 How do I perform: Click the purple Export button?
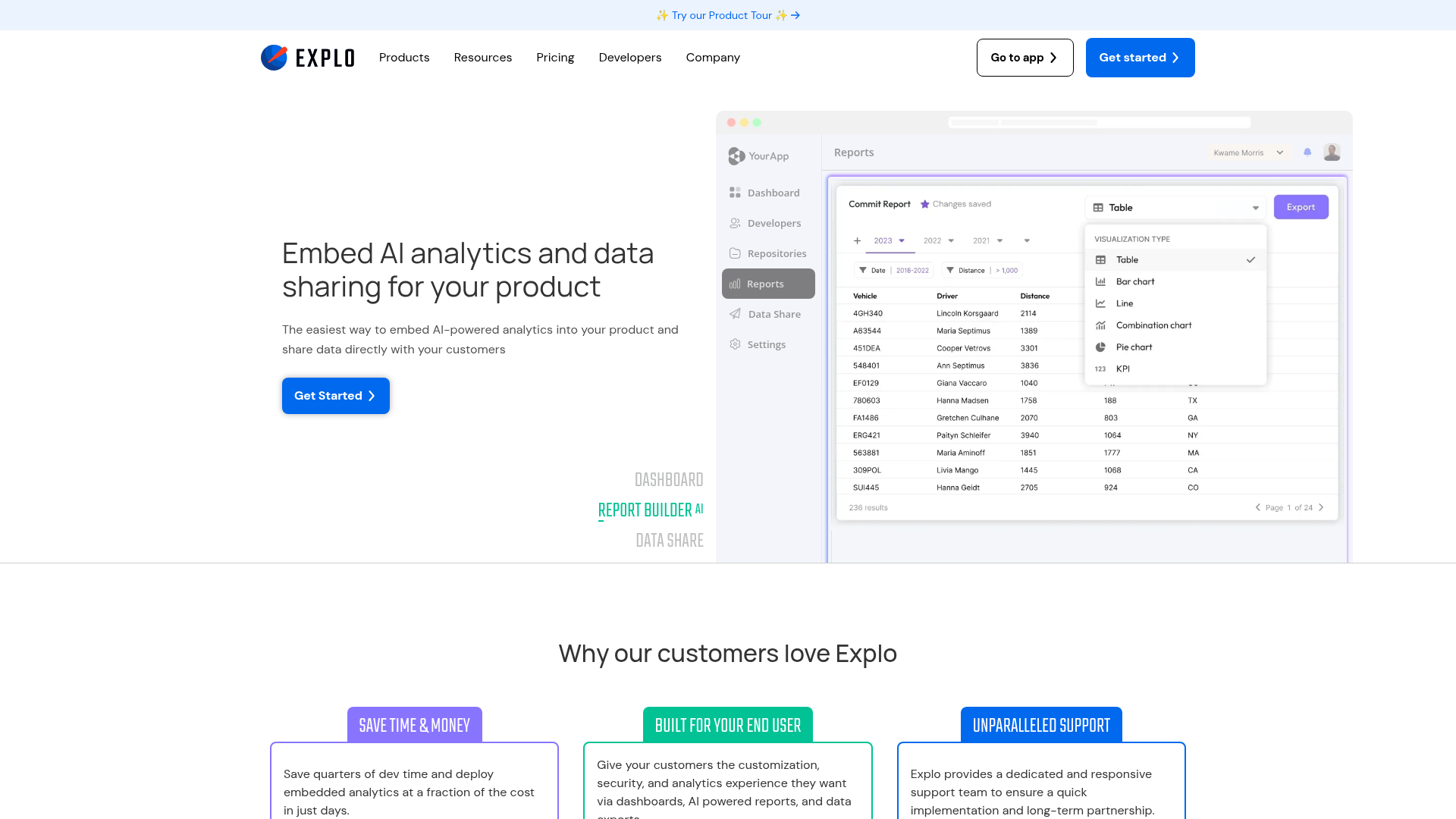click(x=1301, y=207)
